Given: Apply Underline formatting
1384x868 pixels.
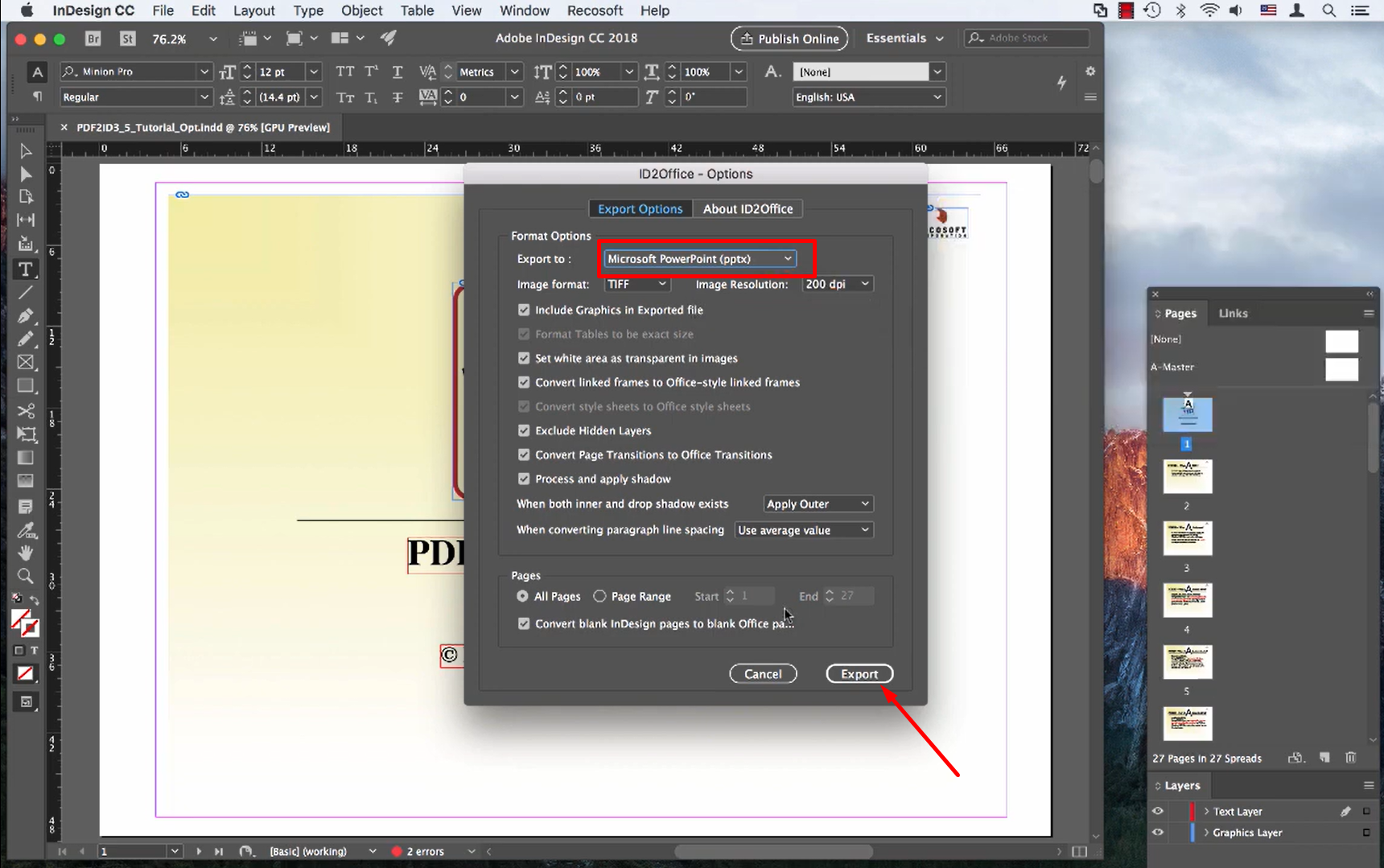Looking at the screenshot, I should (397, 72).
